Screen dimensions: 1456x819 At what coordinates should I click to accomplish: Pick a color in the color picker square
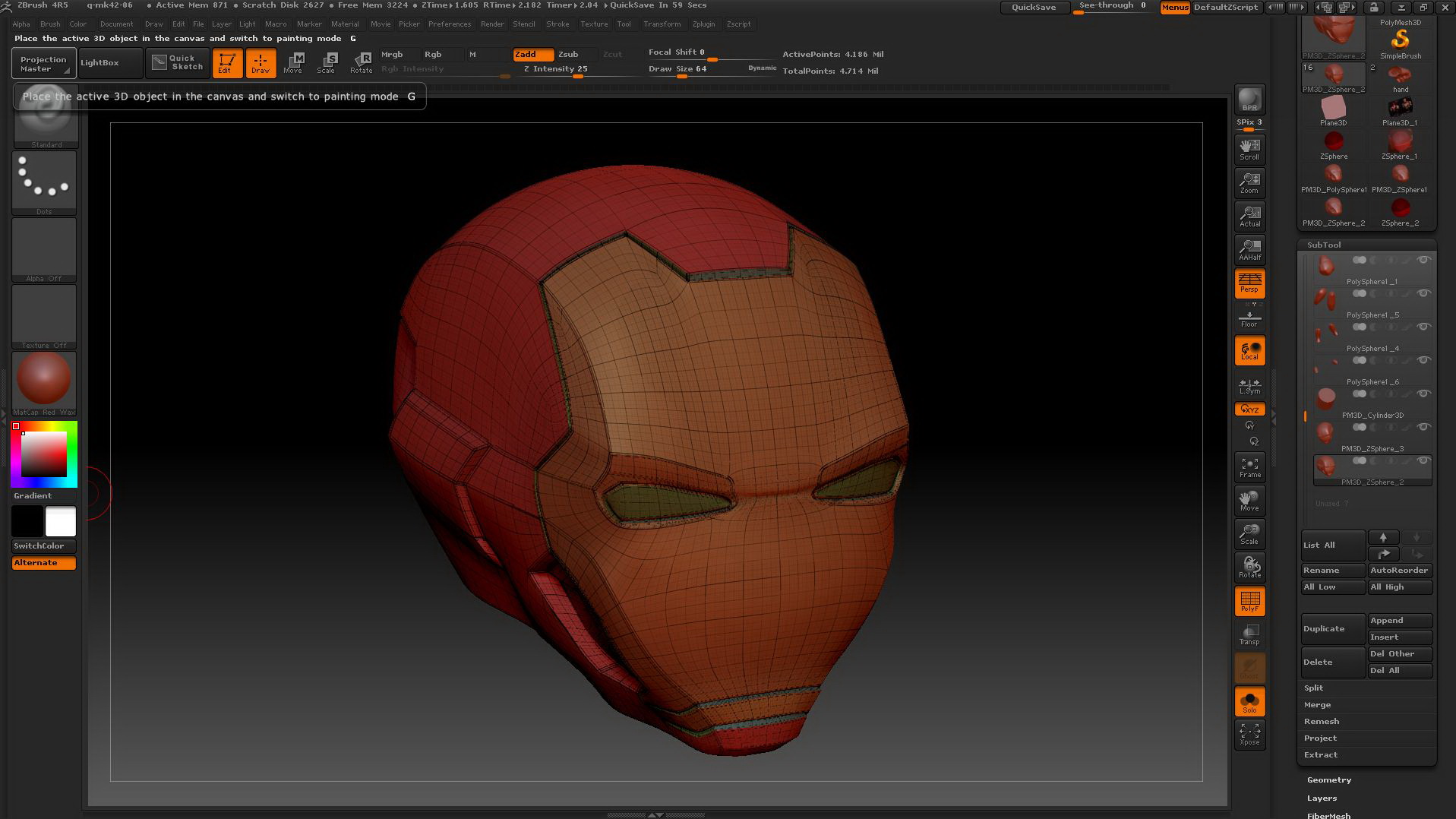44,454
